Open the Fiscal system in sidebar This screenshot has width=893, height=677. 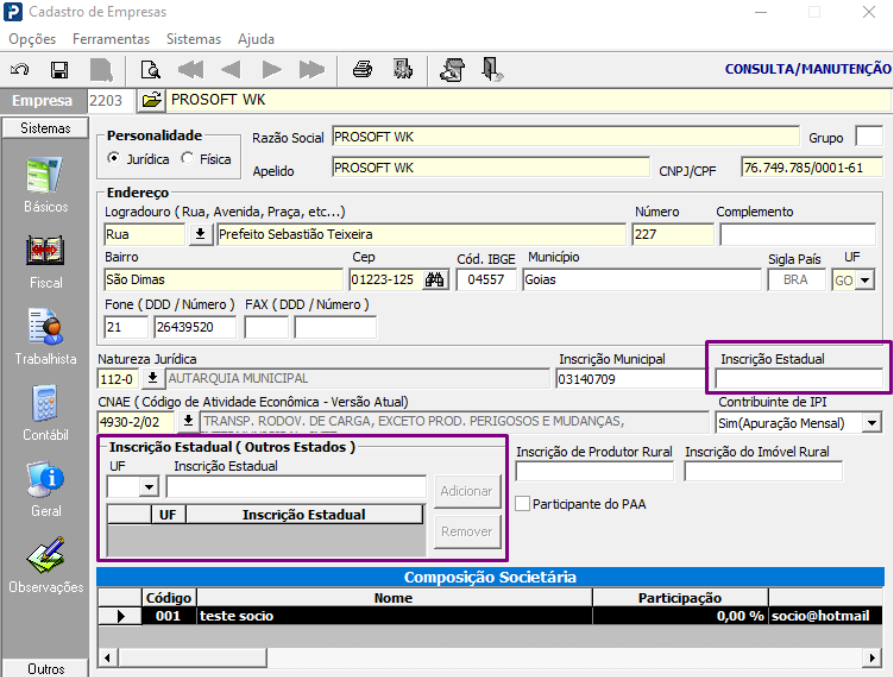(x=46, y=250)
